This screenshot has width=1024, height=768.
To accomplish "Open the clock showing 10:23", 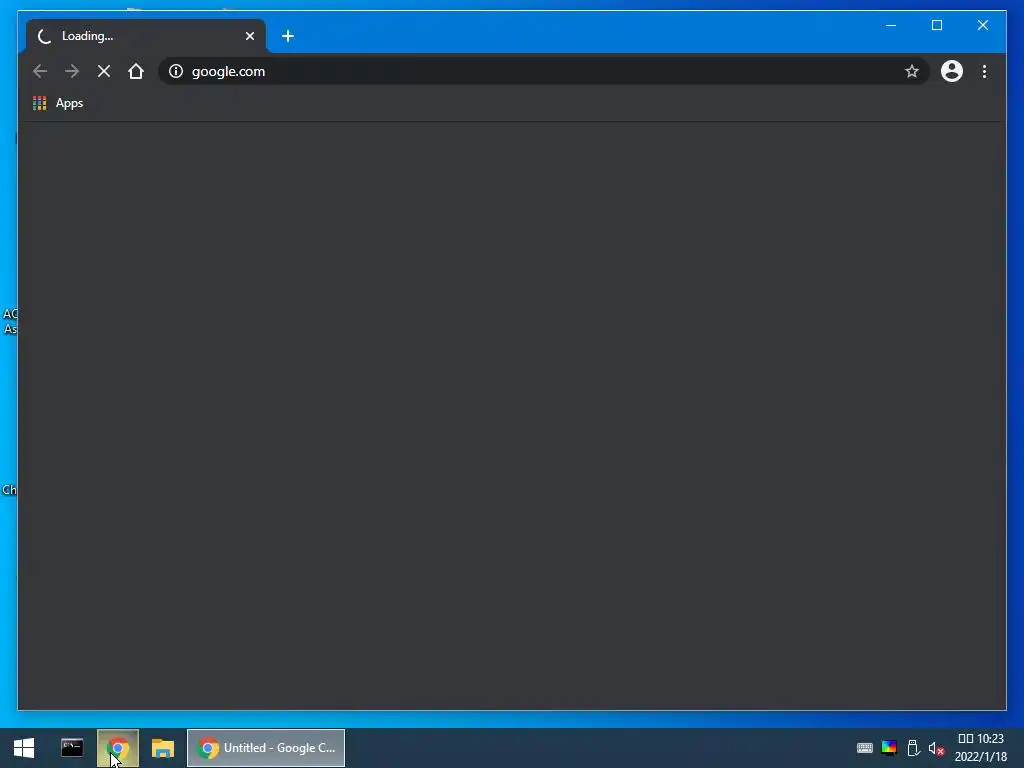I will point(981,748).
